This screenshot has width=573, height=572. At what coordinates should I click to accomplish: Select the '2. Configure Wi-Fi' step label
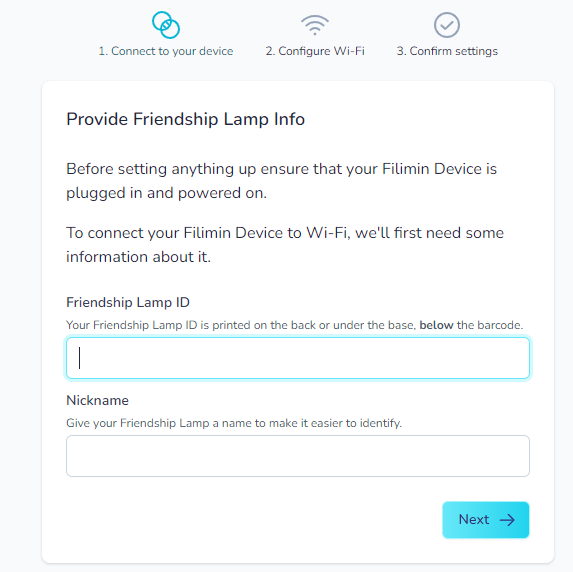tap(315, 51)
